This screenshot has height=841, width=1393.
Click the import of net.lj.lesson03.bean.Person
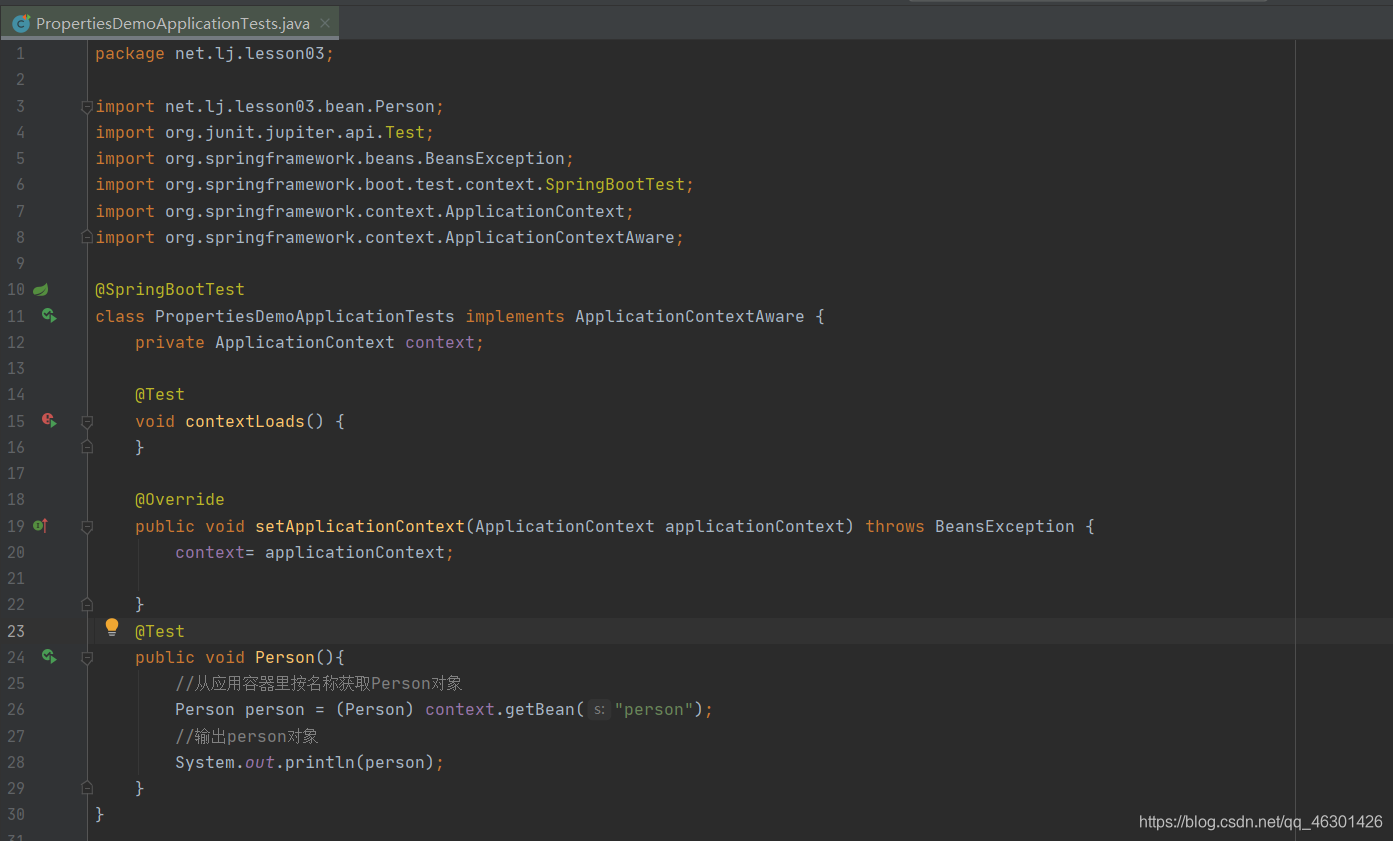tap(270, 107)
